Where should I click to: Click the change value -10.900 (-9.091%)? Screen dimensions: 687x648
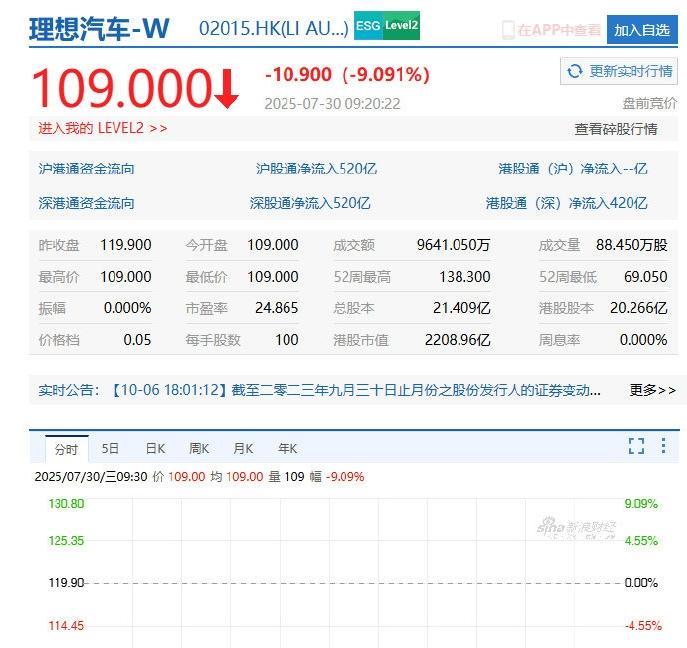[x=347, y=74]
